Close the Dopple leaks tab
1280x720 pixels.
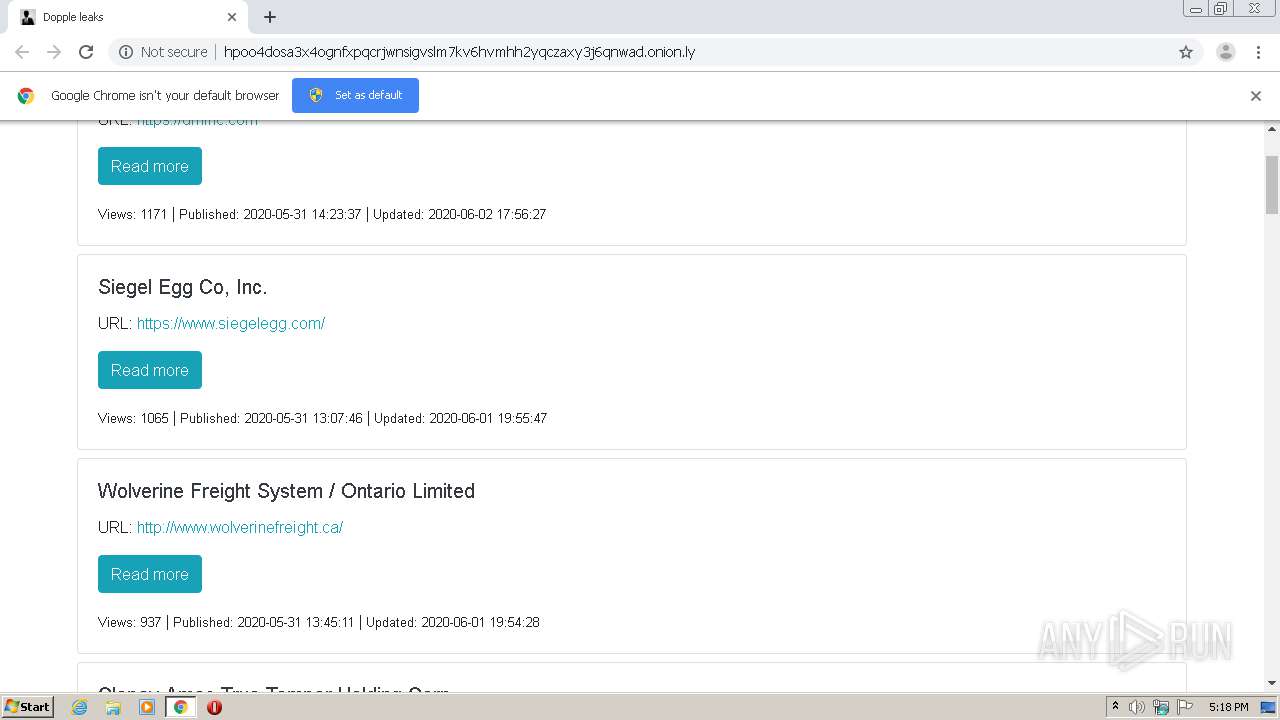point(232,17)
